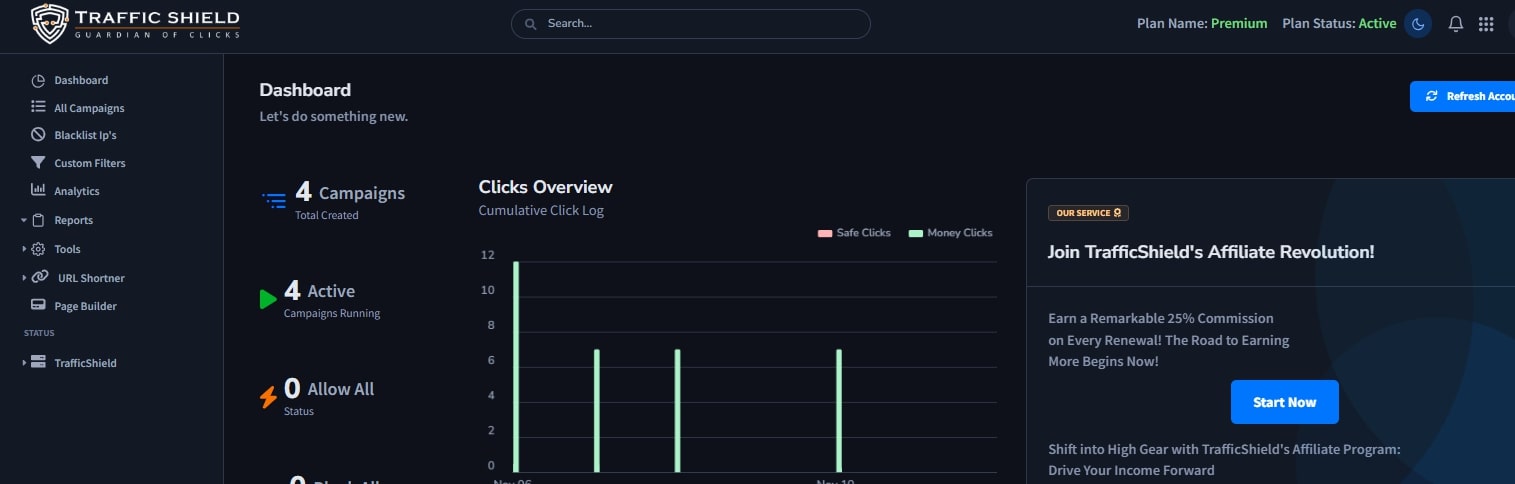
Task: Click the Traffic Shield logo
Action: pos(135,24)
